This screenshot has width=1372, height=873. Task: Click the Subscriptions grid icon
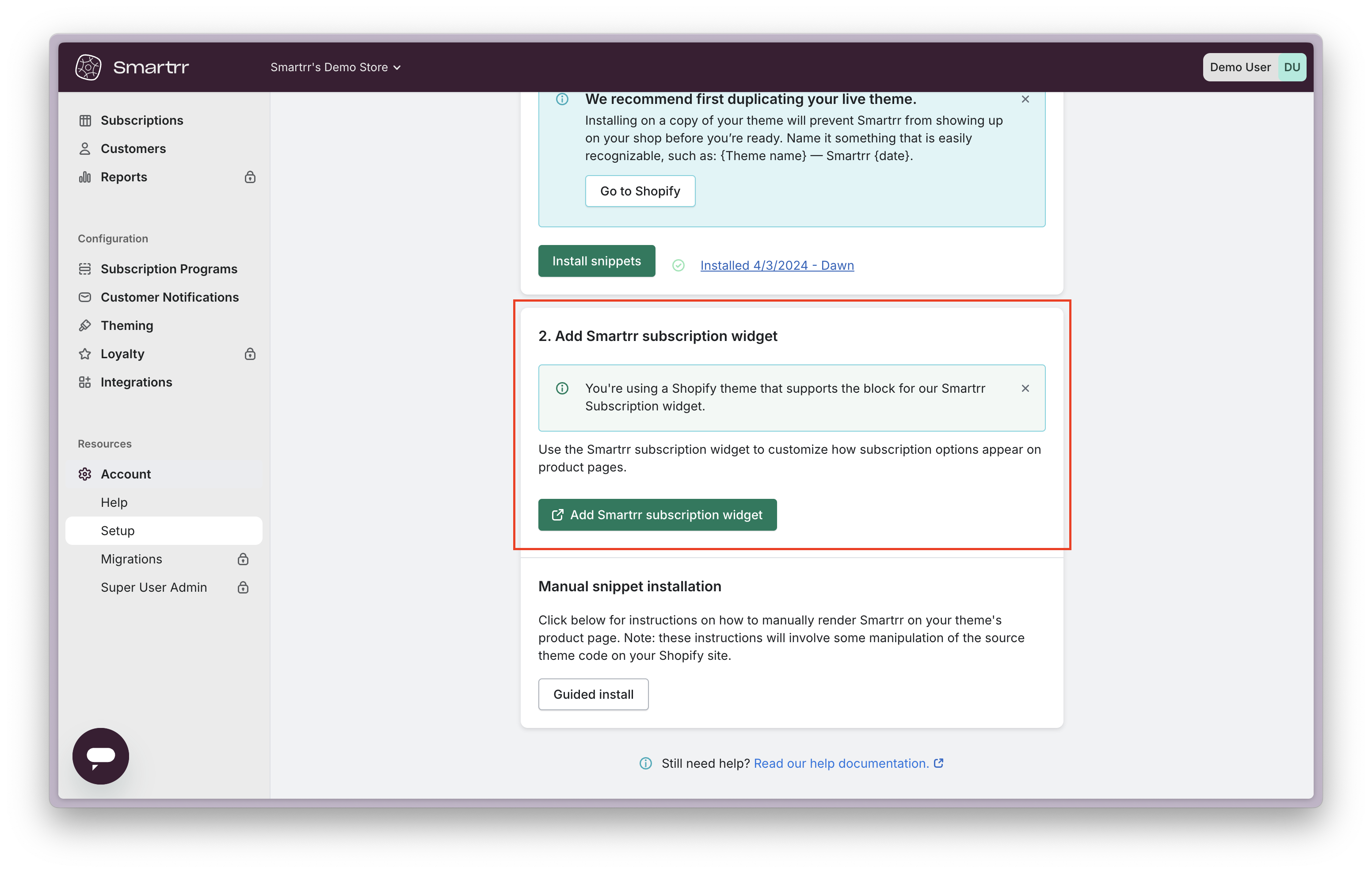(x=85, y=120)
